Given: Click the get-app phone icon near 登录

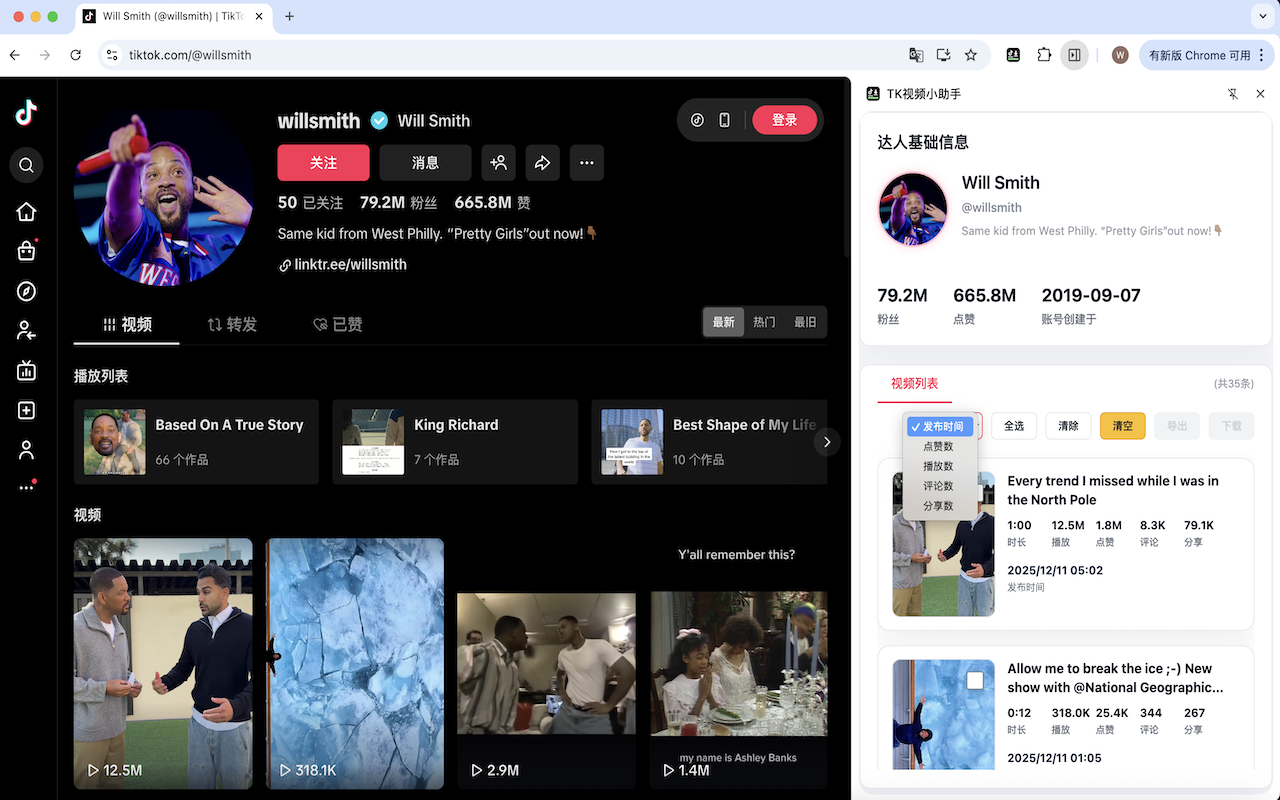Looking at the screenshot, I should point(725,120).
